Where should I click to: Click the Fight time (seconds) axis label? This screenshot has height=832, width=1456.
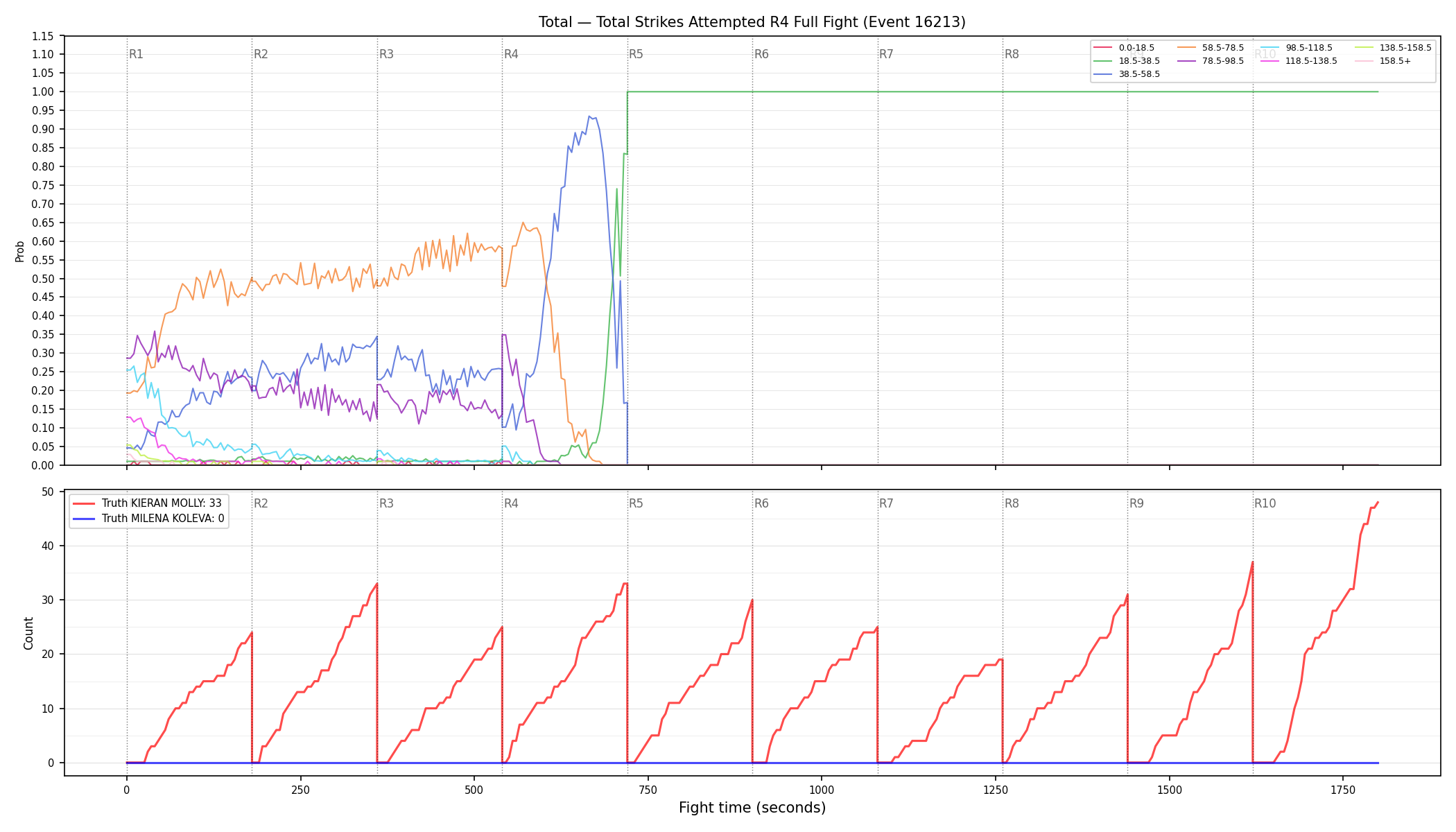pyautogui.click(x=752, y=808)
